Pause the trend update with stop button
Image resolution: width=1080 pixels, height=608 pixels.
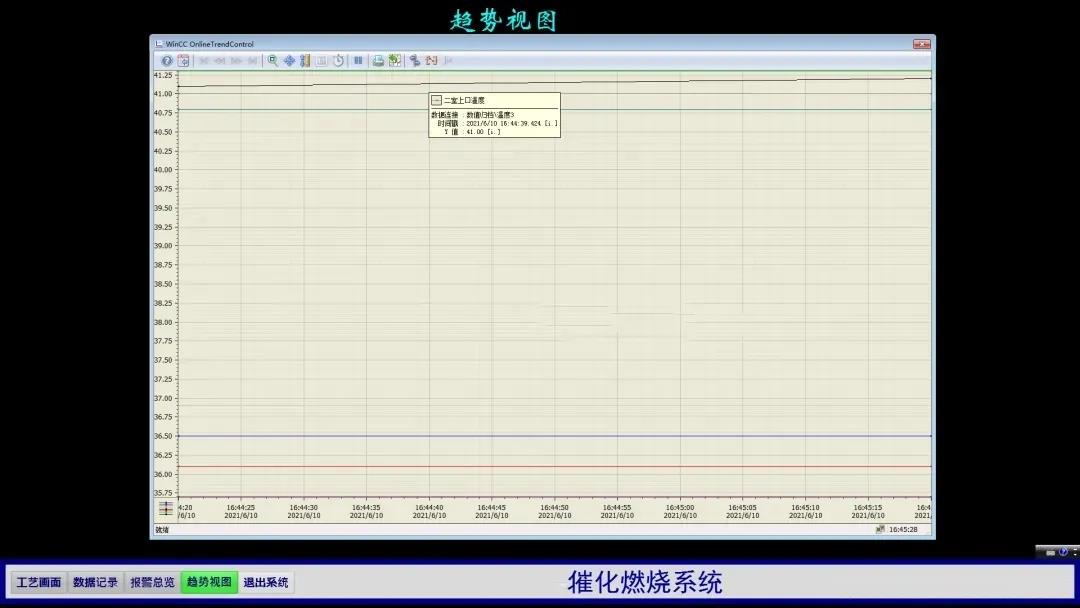[358, 61]
